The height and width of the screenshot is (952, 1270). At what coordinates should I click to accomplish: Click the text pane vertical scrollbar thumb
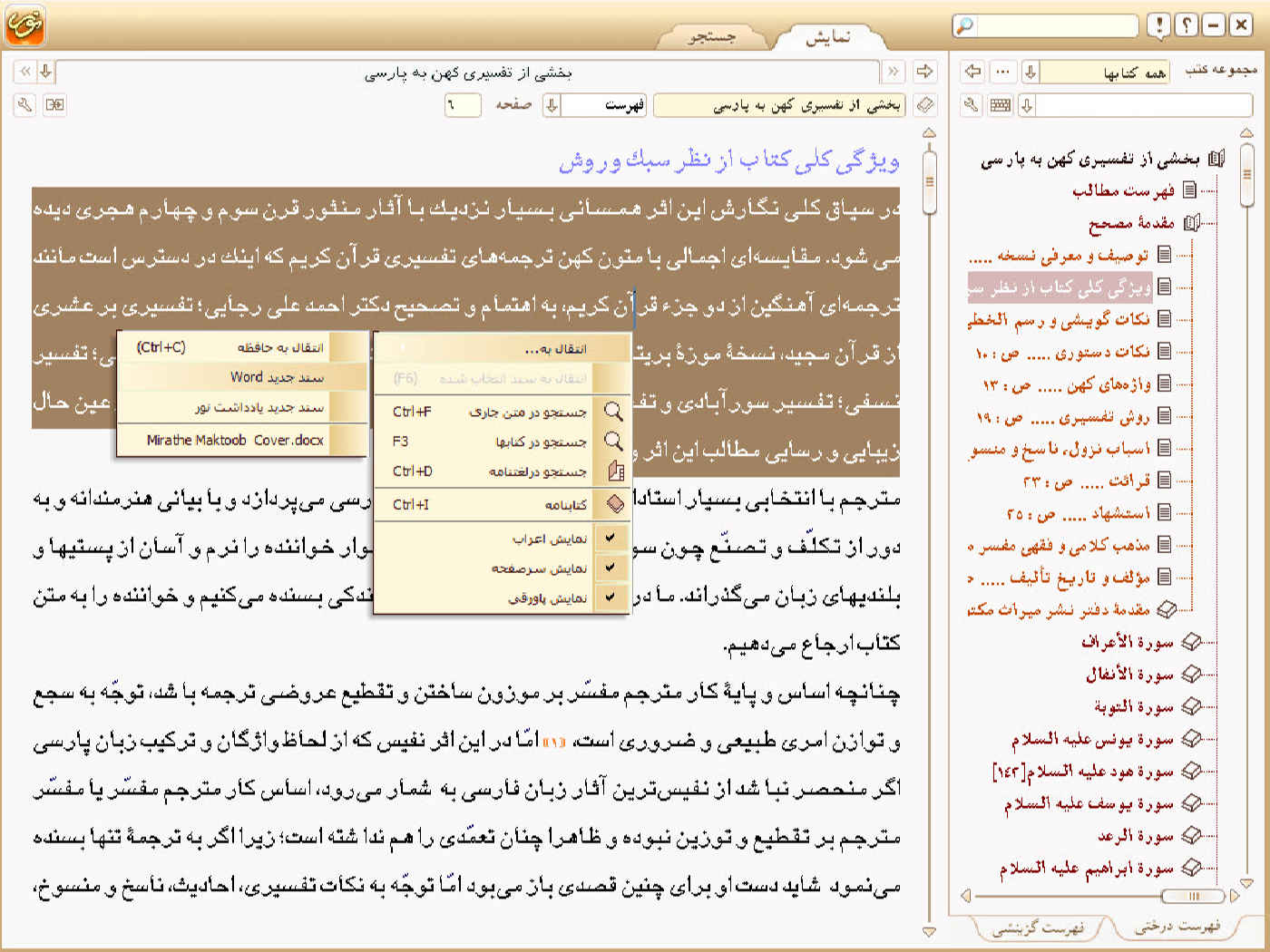(929, 181)
